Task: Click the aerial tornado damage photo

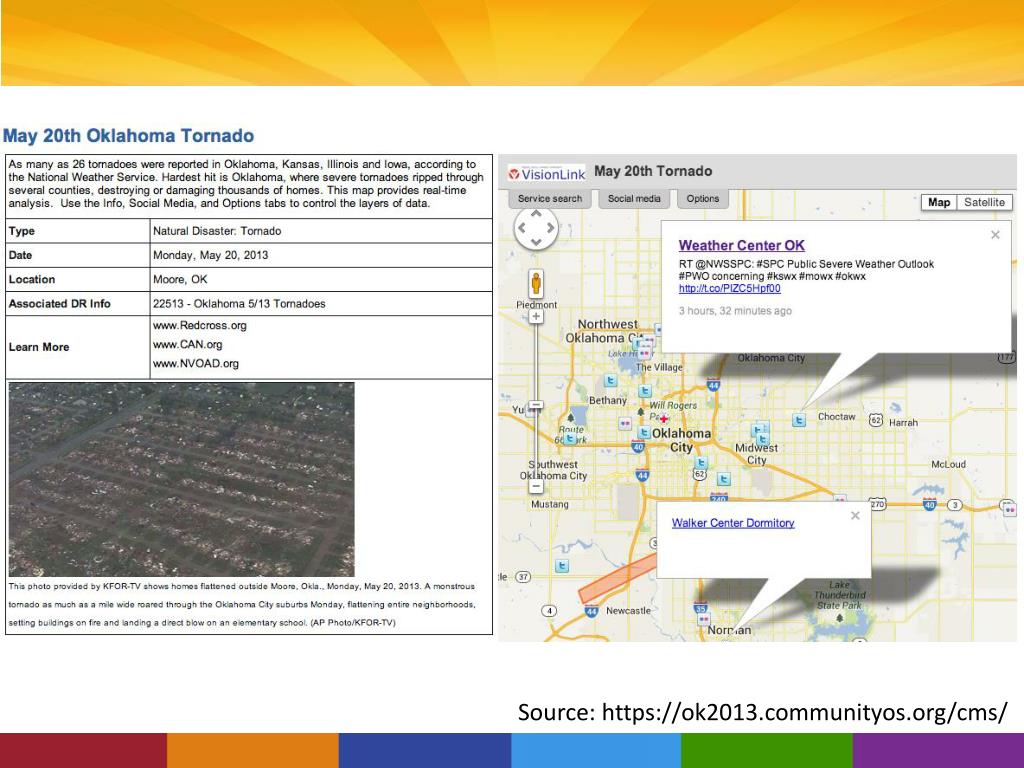Action: coord(182,479)
